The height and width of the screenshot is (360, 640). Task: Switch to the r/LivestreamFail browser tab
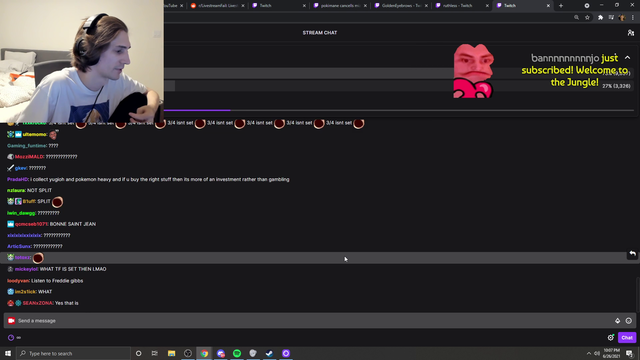click(218, 6)
